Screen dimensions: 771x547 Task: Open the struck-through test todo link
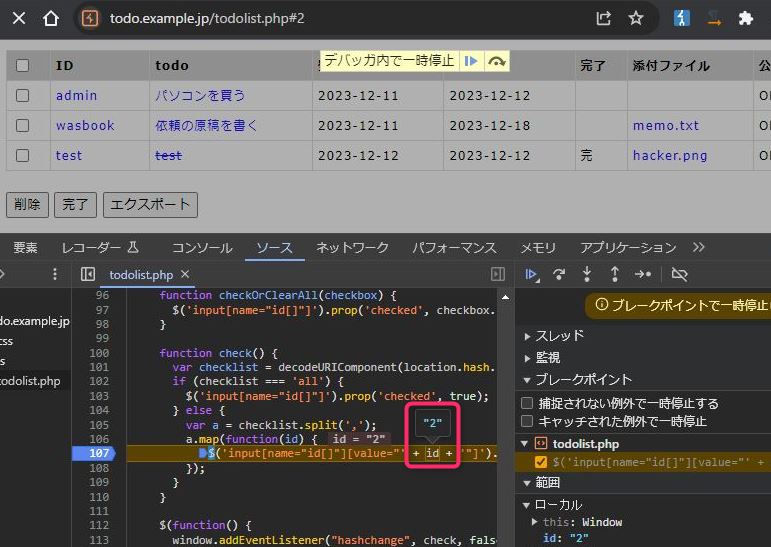168,155
